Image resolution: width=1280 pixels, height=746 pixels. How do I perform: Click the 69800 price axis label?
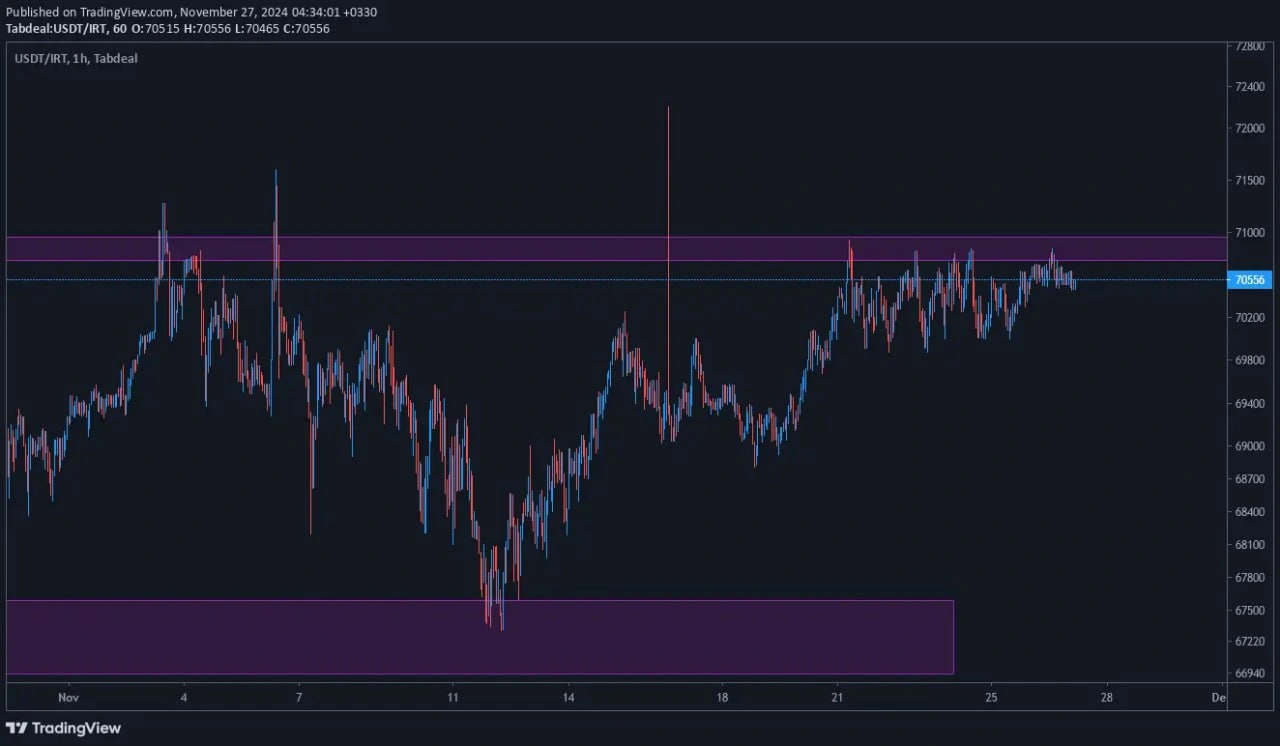pyautogui.click(x=1250, y=360)
